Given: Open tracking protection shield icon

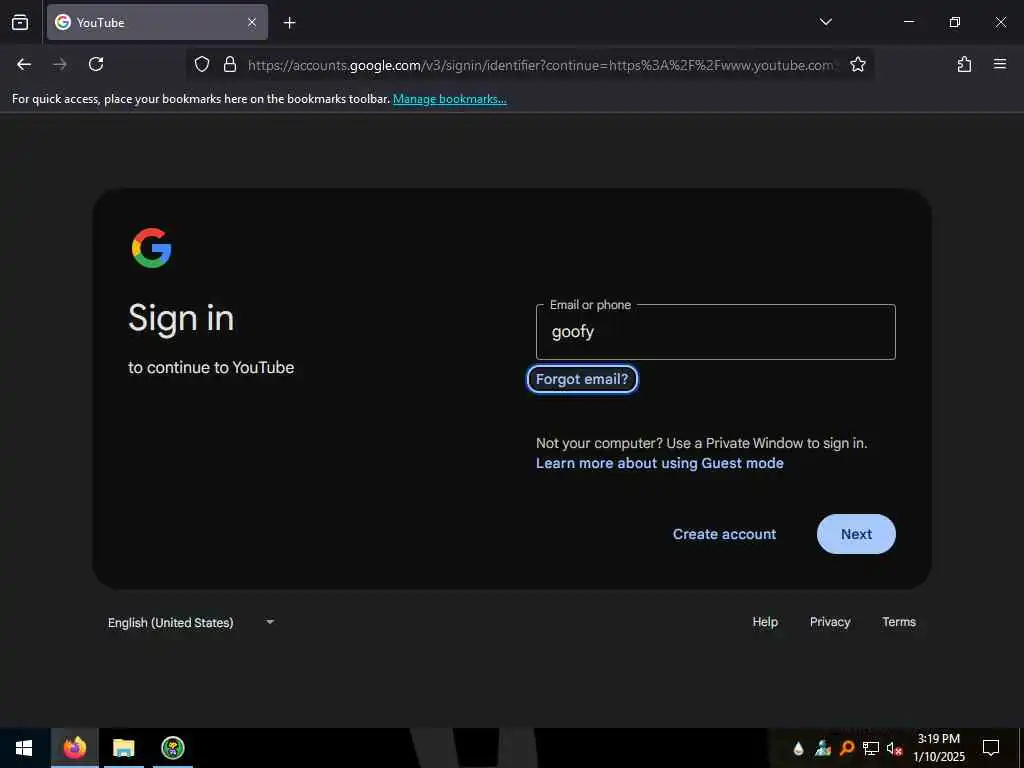Looking at the screenshot, I should (x=202, y=64).
